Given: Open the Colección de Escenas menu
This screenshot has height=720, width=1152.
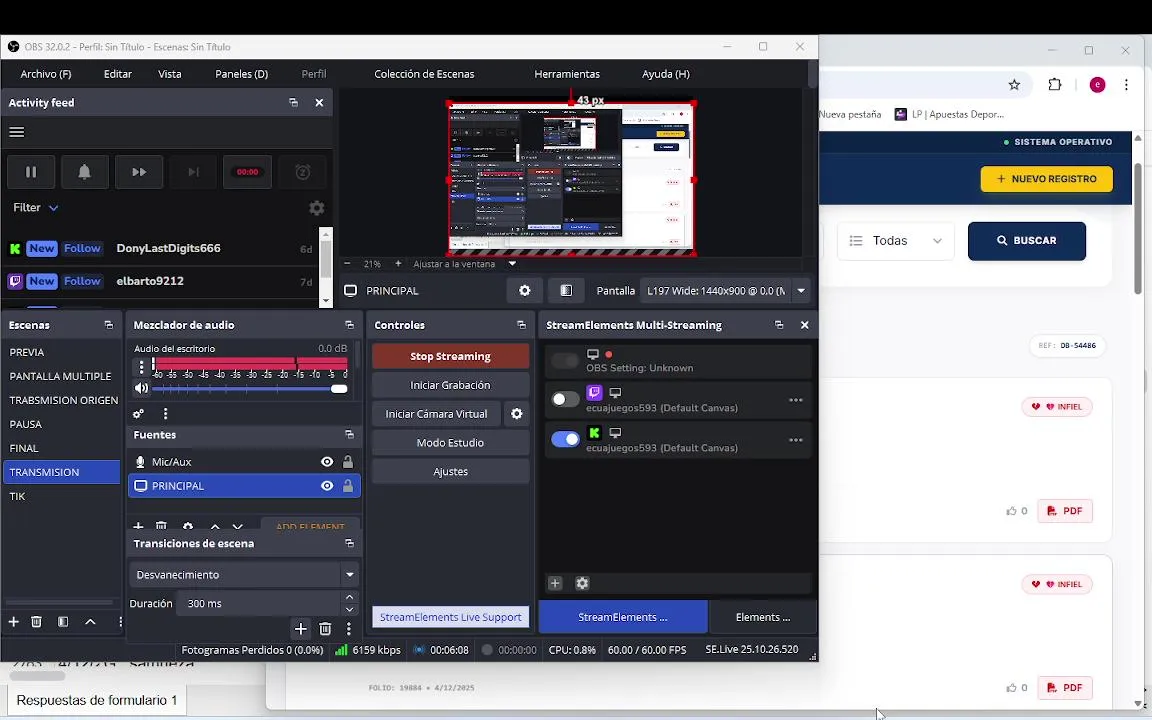Looking at the screenshot, I should 424,74.
